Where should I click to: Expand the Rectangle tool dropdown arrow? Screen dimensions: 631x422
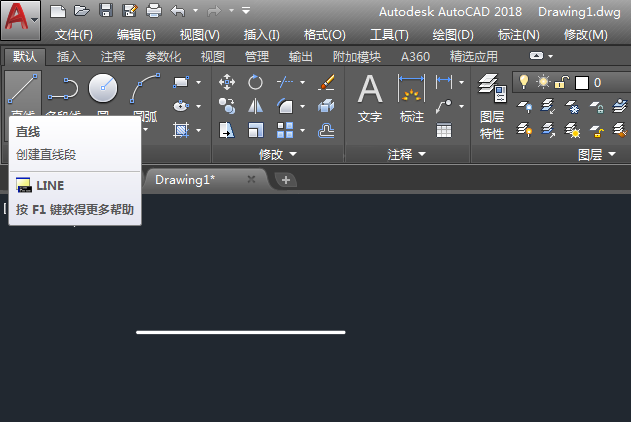[198, 82]
